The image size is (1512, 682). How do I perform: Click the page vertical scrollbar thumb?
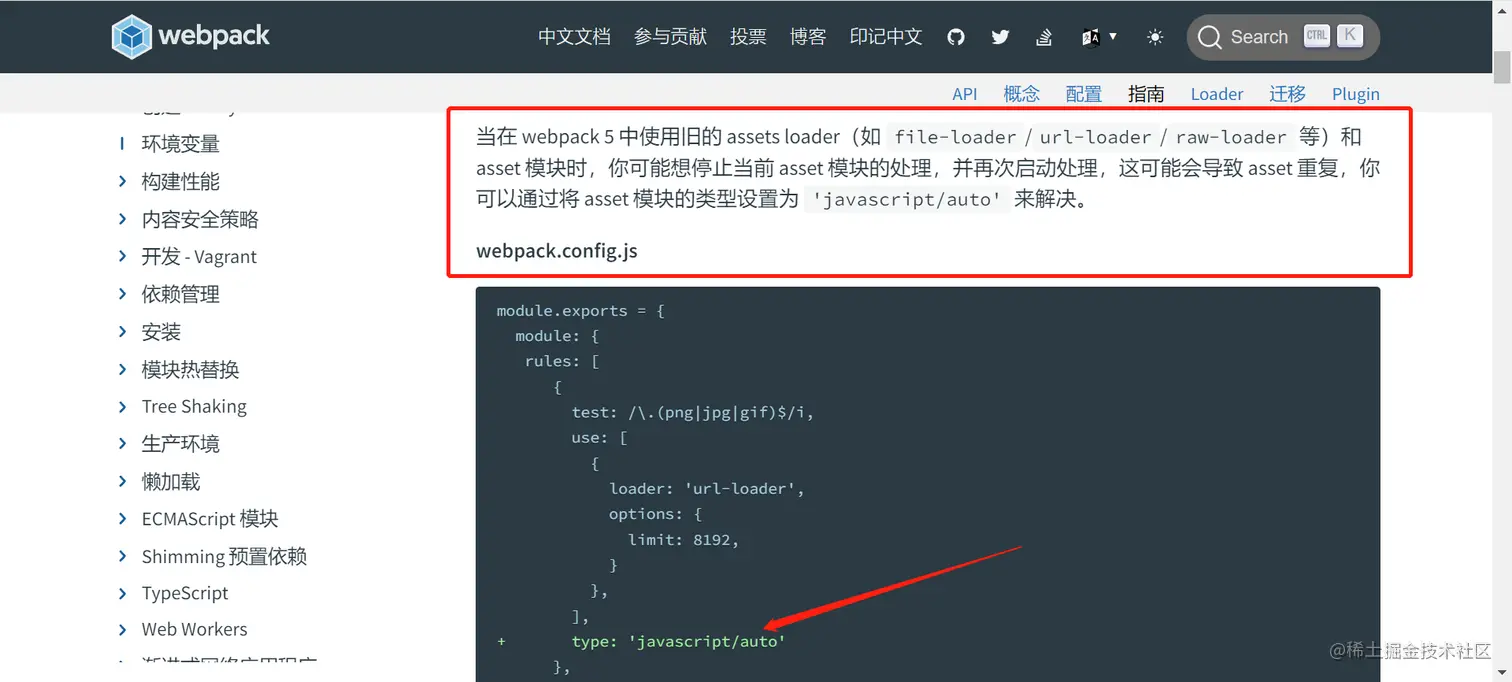[x=1501, y=67]
